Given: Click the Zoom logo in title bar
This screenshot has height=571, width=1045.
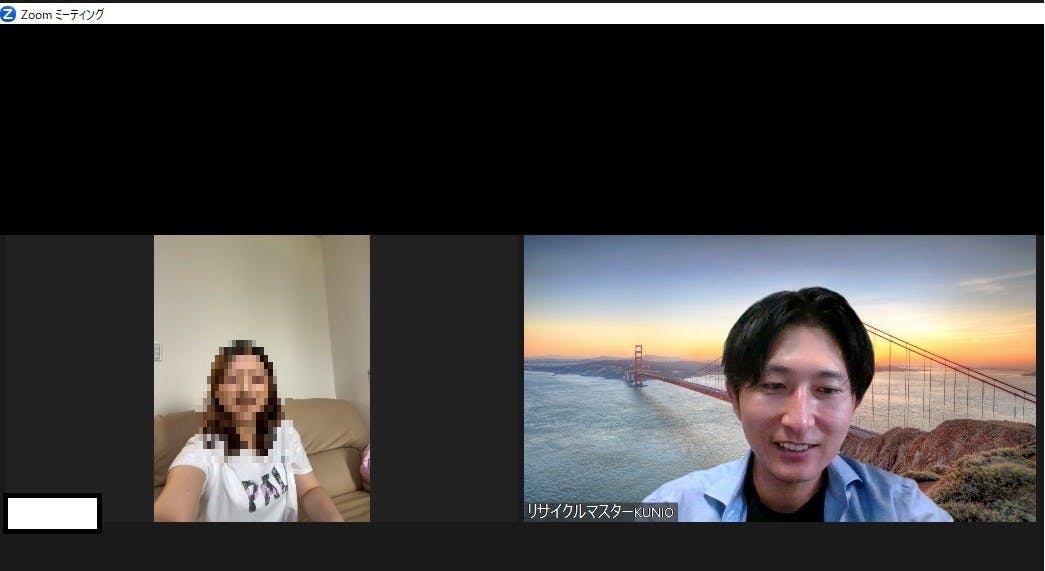Looking at the screenshot, I should click(x=9, y=14).
